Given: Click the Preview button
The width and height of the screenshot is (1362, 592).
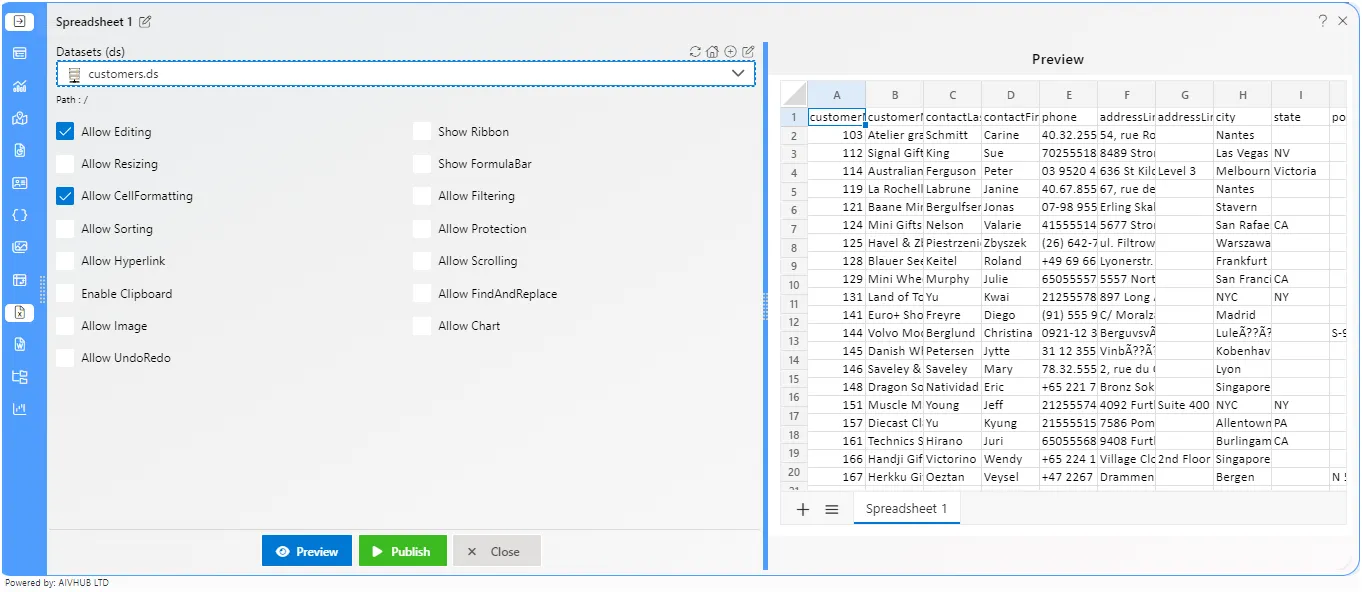Looking at the screenshot, I should tap(307, 551).
